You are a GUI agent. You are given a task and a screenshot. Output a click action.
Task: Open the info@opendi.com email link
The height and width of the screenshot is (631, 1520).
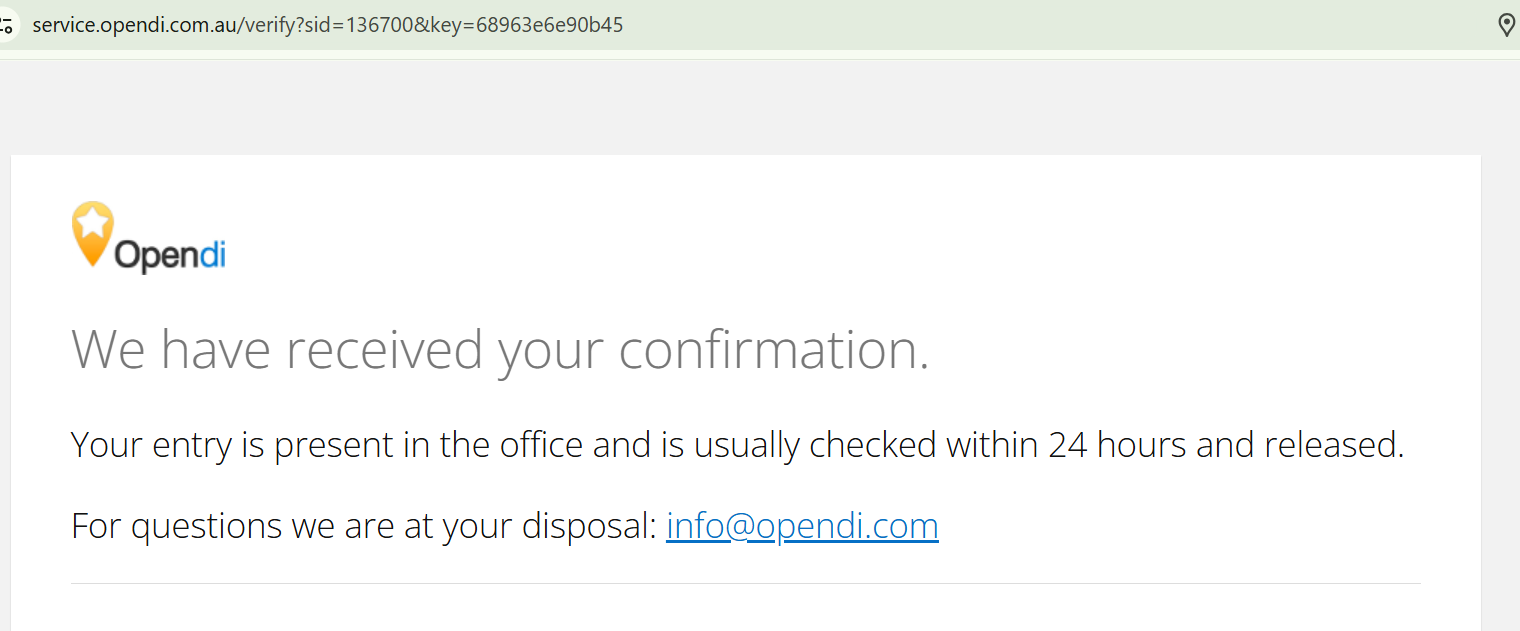pos(802,525)
